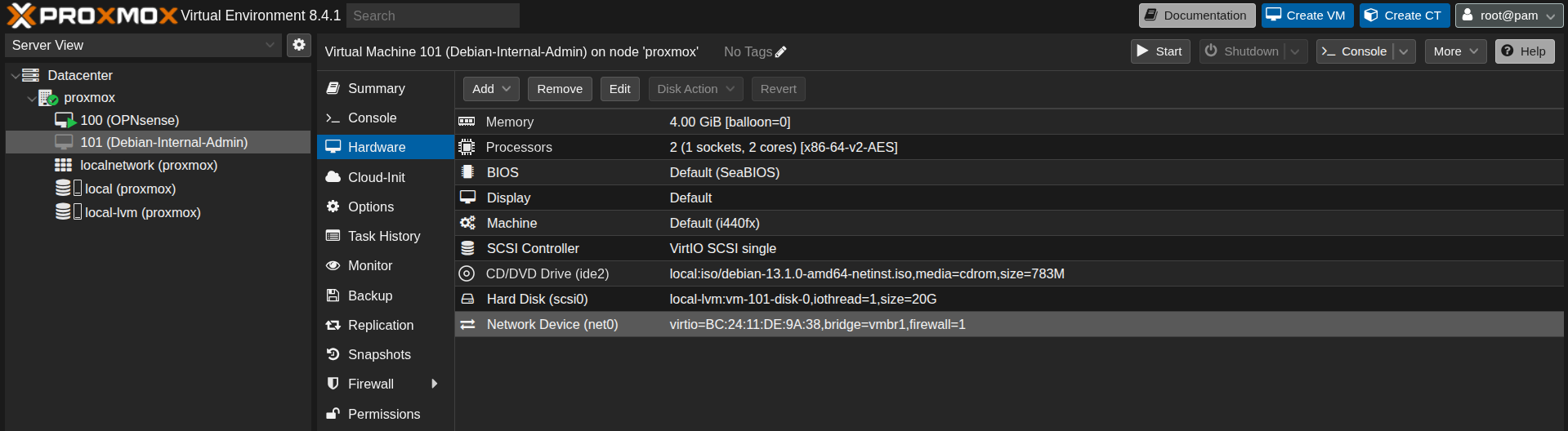Click the pencil icon to edit tags
1568x431 pixels.
click(x=780, y=52)
